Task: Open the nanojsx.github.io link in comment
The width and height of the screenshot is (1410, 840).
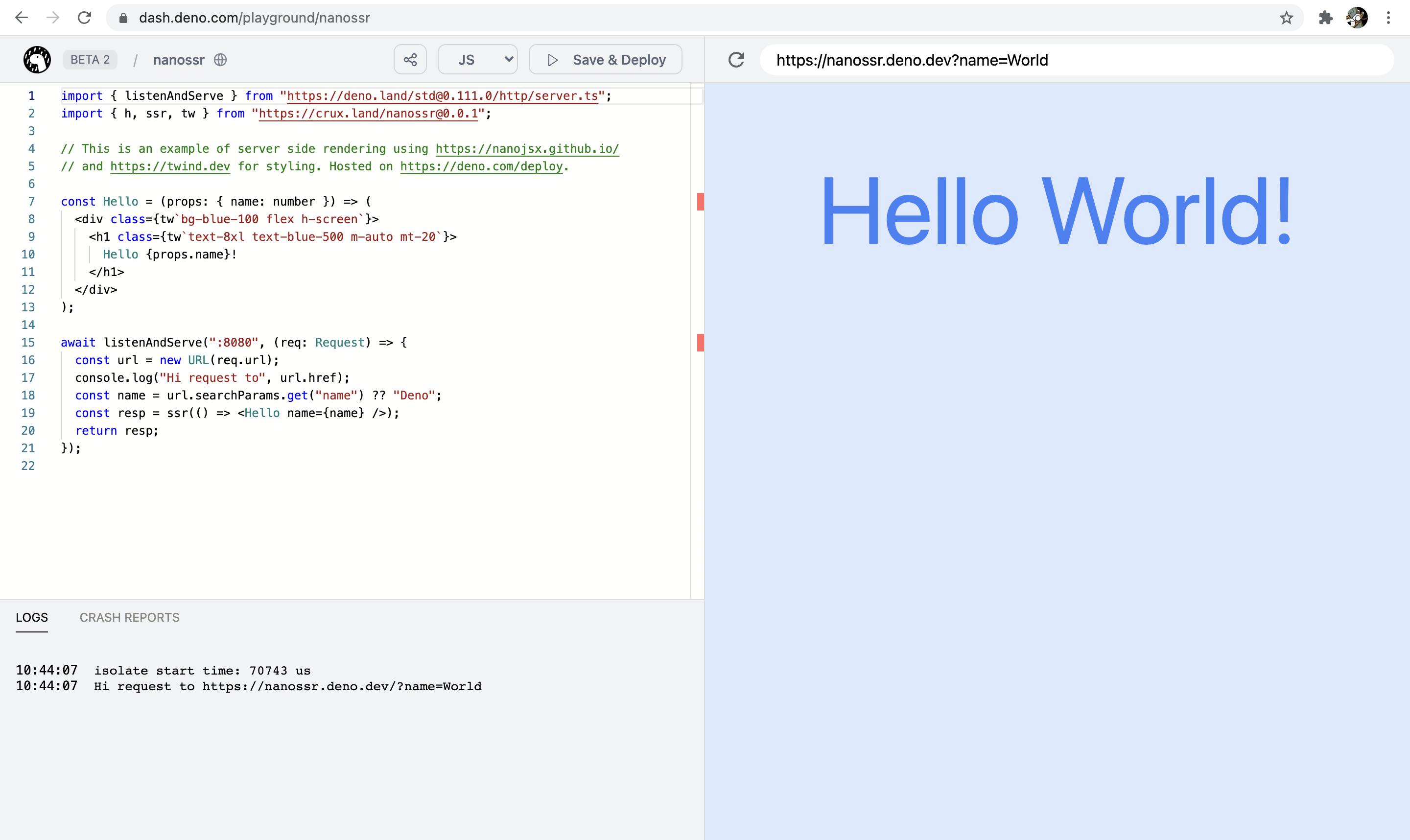Action: pyautogui.click(x=527, y=149)
